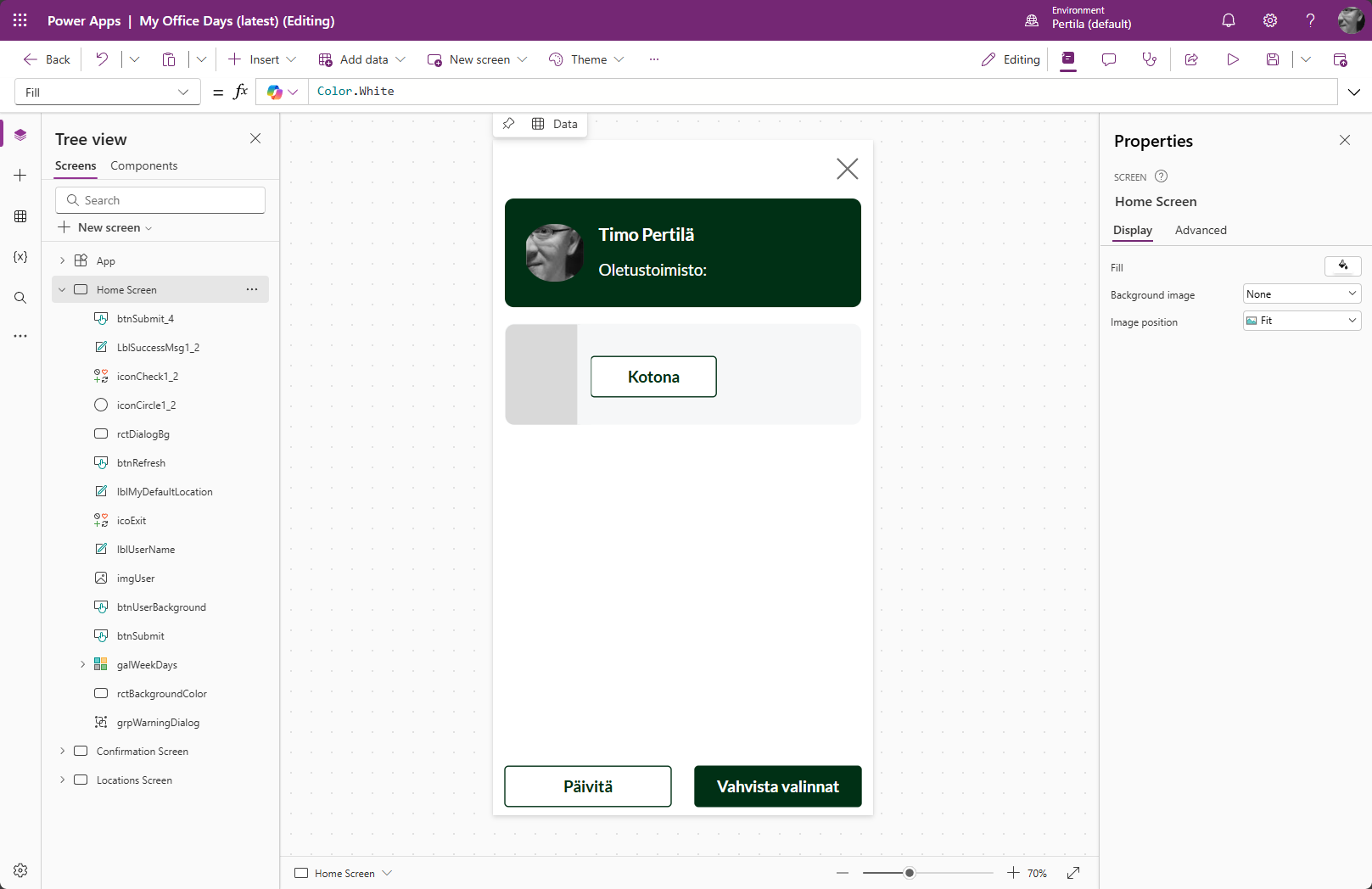Click the Share app icon

1191,59
